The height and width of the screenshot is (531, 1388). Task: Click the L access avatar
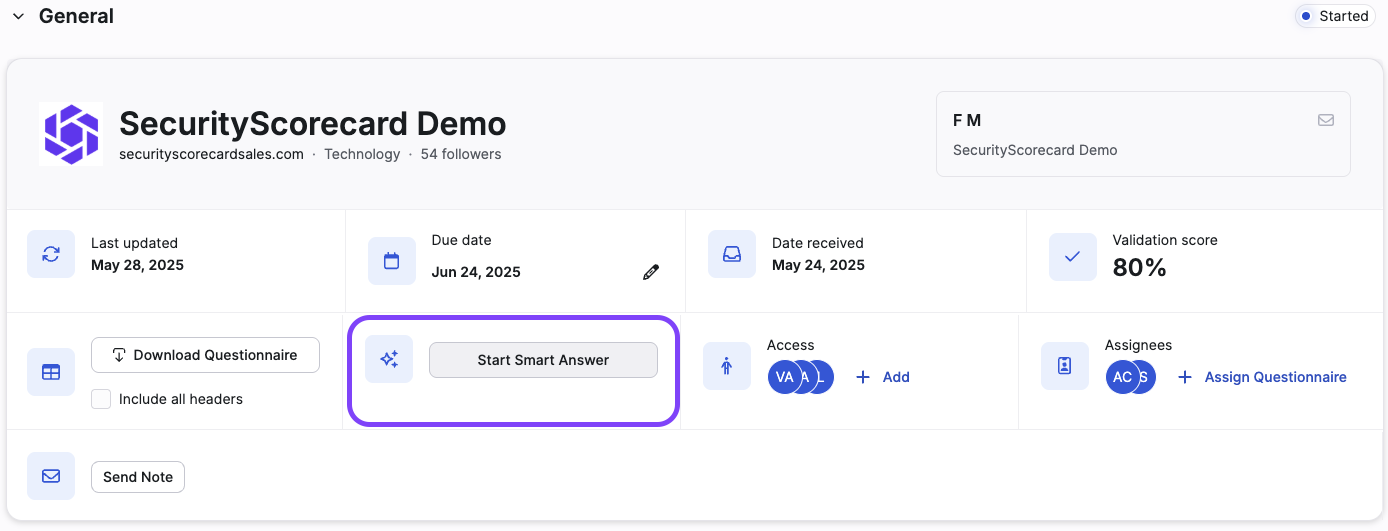pyautogui.click(x=822, y=377)
